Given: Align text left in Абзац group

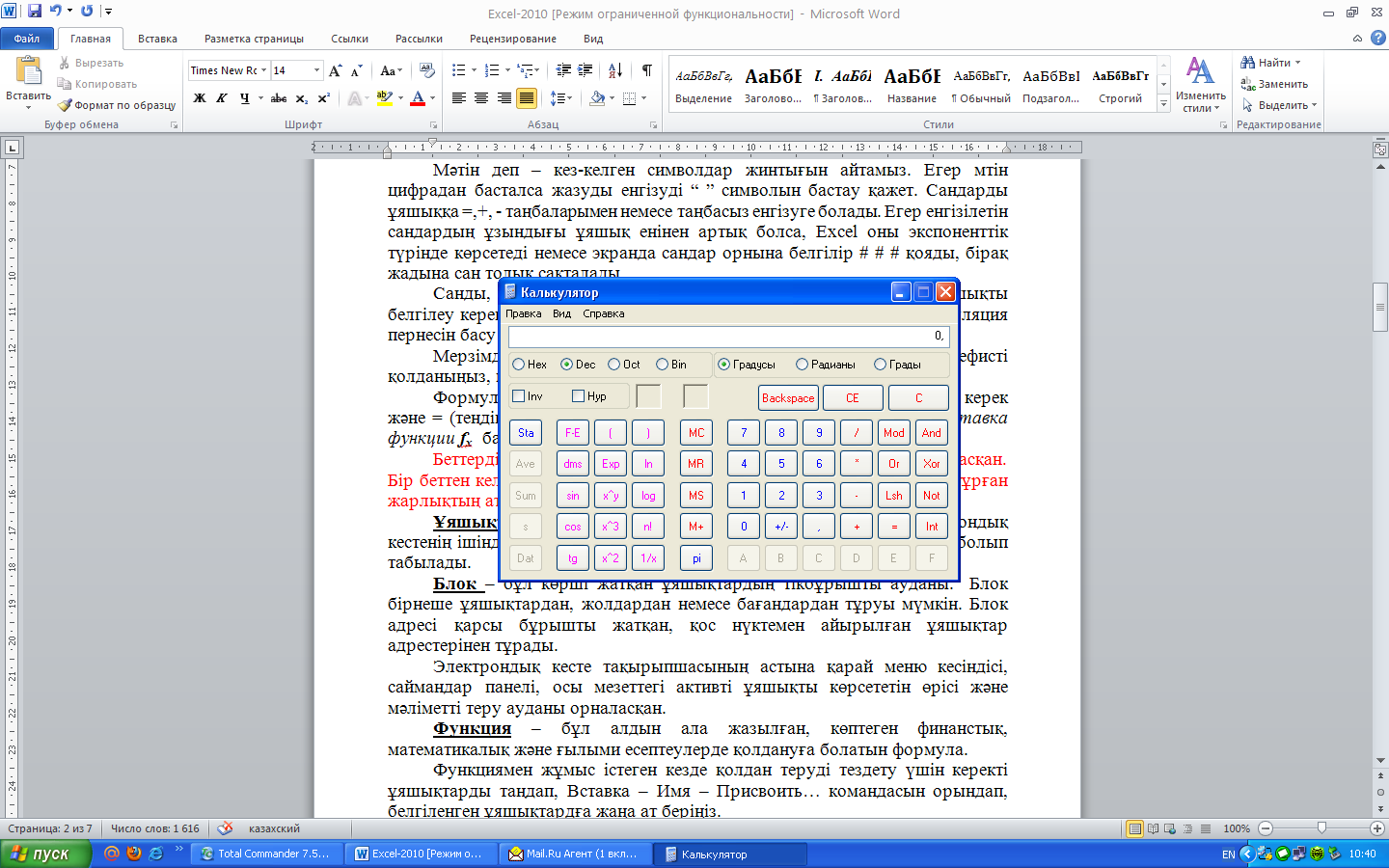Looking at the screenshot, I should [459, 98].
